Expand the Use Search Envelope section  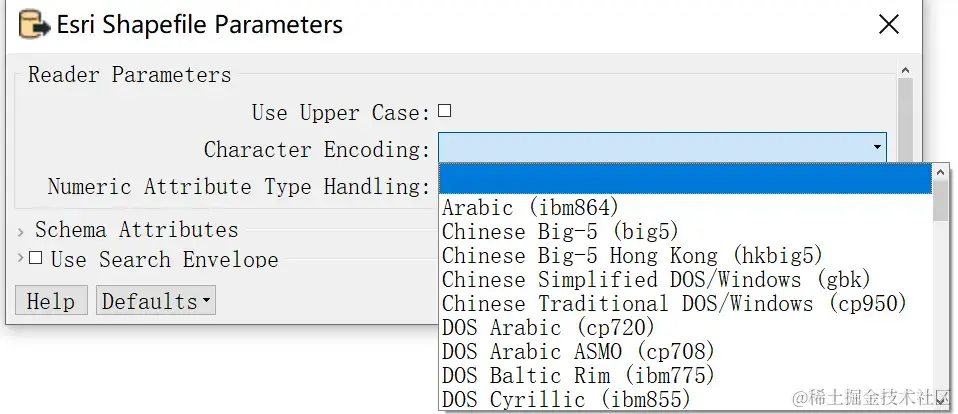point(21,259)
